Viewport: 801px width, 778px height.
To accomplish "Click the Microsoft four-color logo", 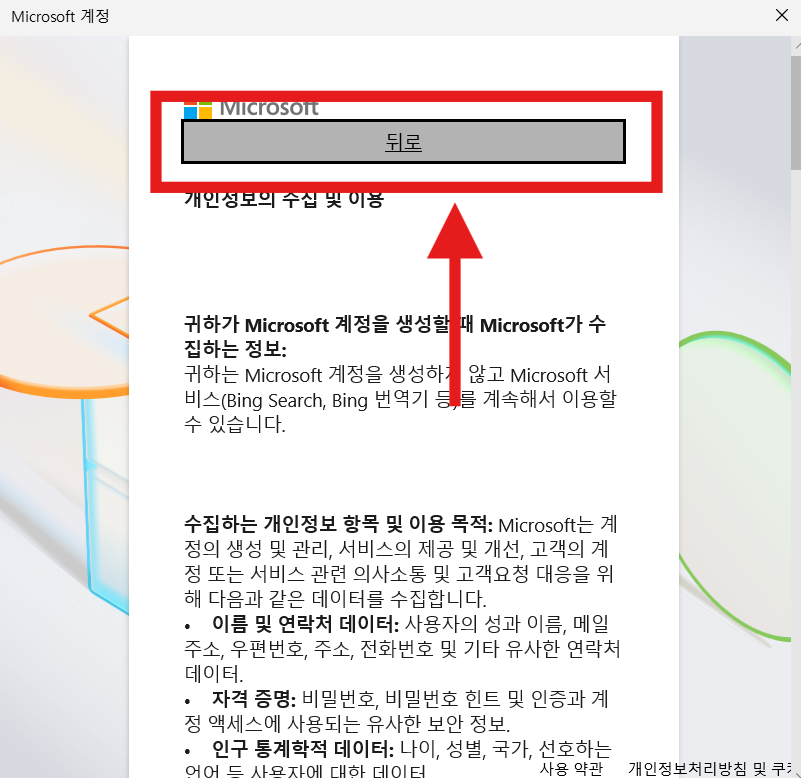I will (198, 109).
